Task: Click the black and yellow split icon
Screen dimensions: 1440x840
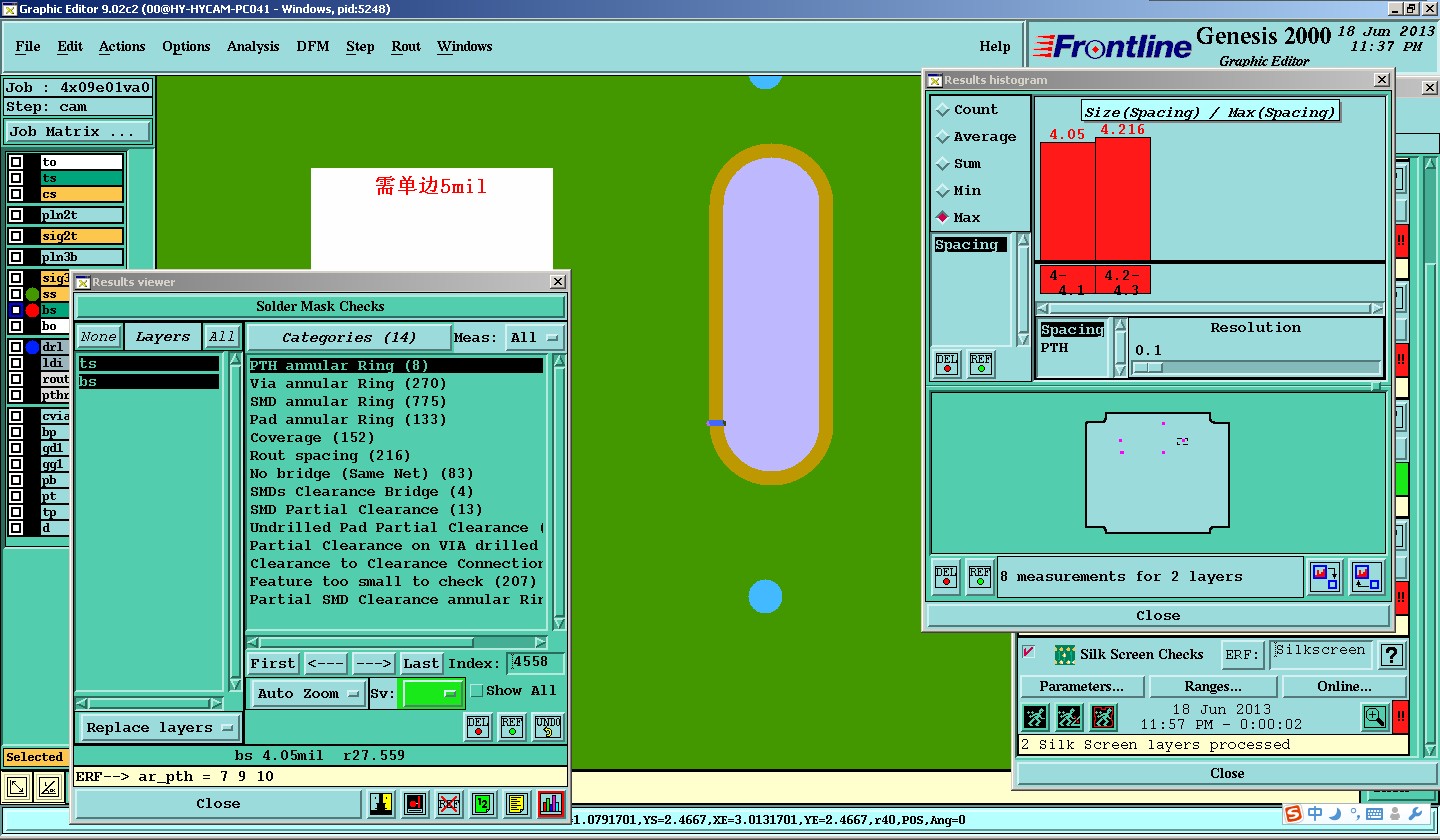Action: click(x=381, y=803)
